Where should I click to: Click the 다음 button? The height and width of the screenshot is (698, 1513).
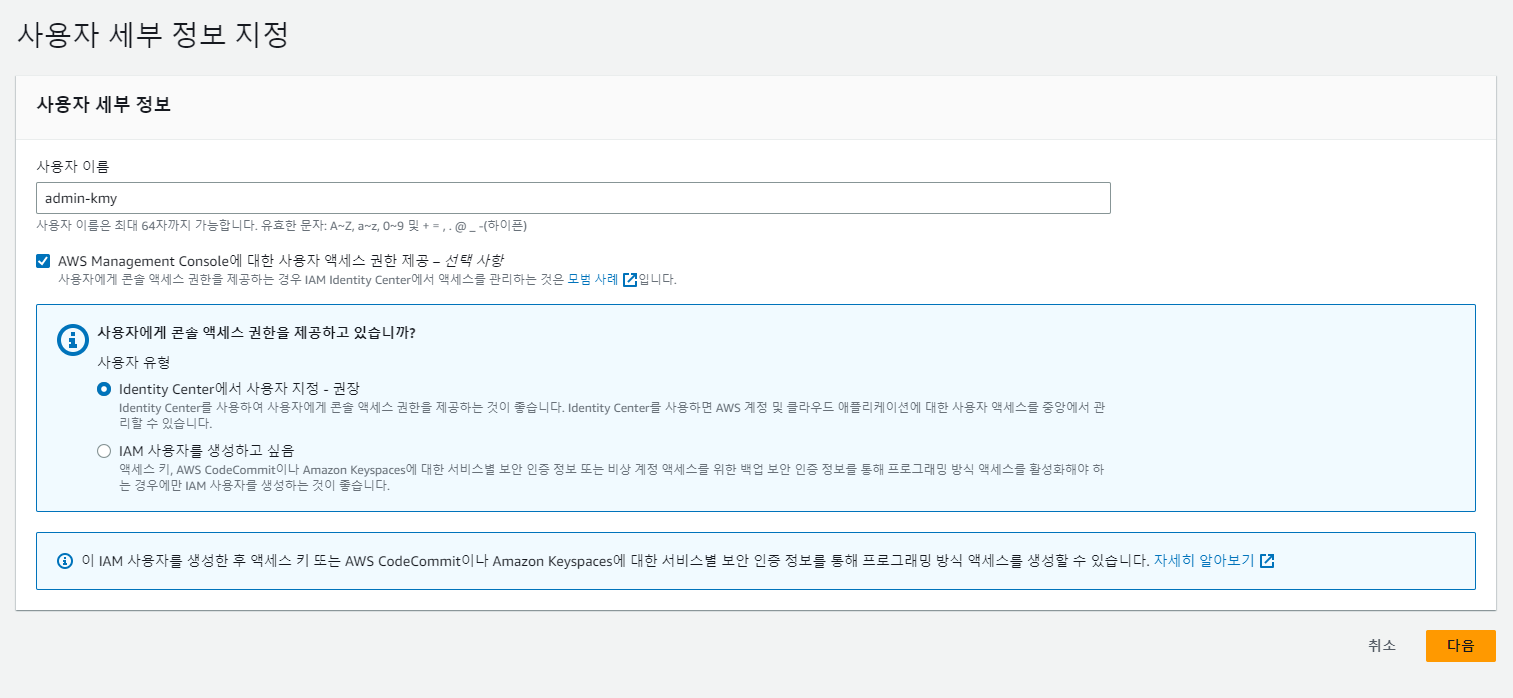1460,646
